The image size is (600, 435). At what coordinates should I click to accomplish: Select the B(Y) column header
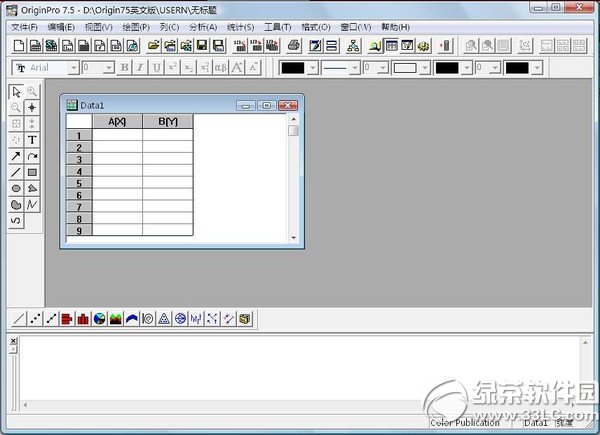pyautogui.click(x=168, y=121)
